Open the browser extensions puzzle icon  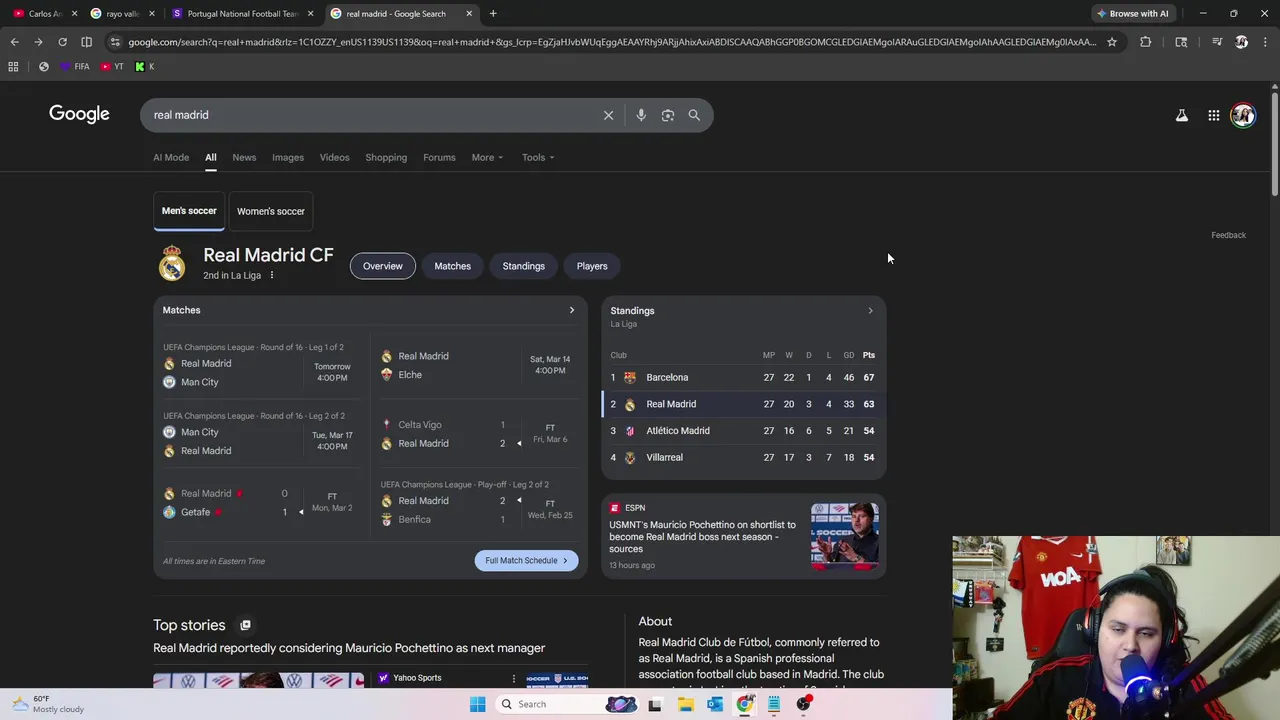coord(1145,42)
